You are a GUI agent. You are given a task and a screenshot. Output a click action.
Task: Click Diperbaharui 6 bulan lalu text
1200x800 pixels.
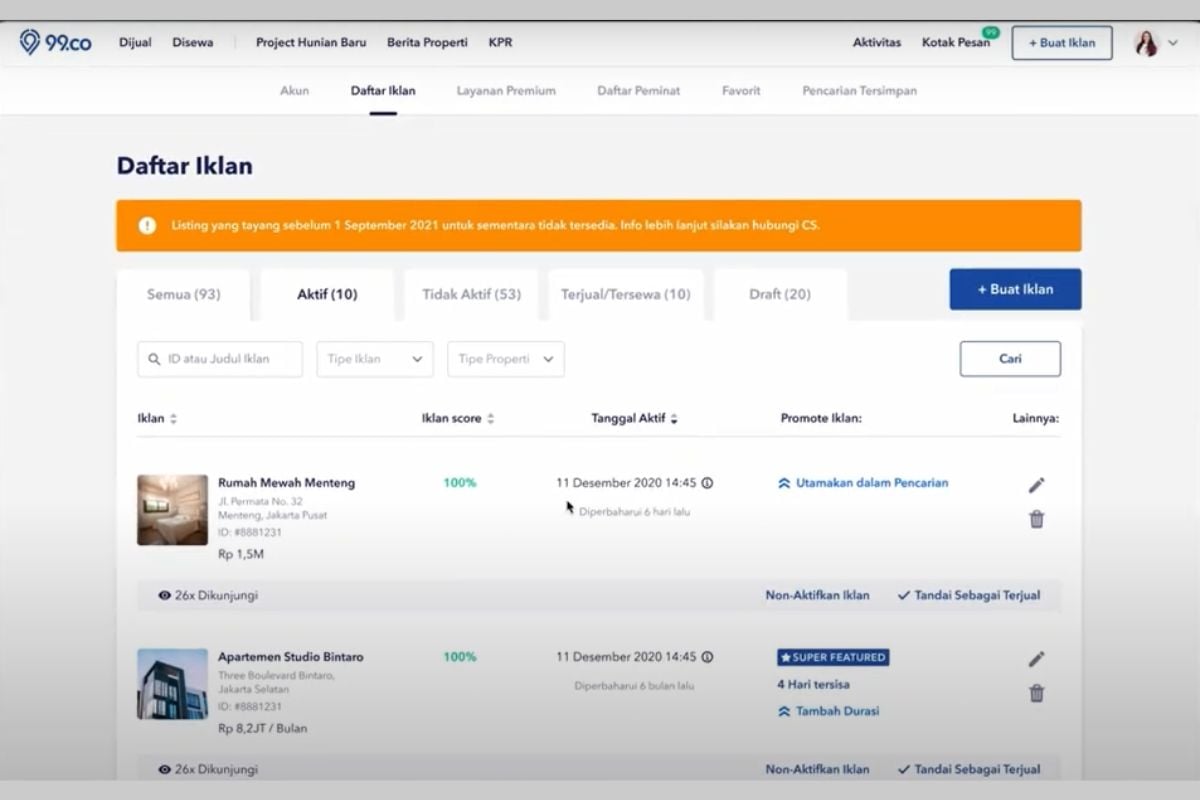point(634,686)
